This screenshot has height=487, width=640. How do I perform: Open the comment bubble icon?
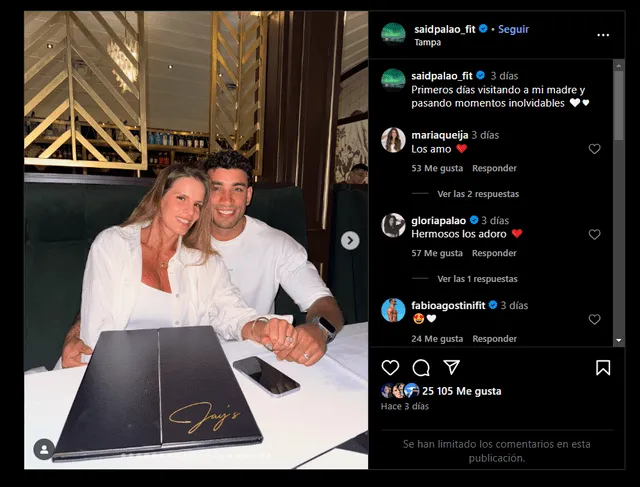pyautogui.click(x=421, y=368)
